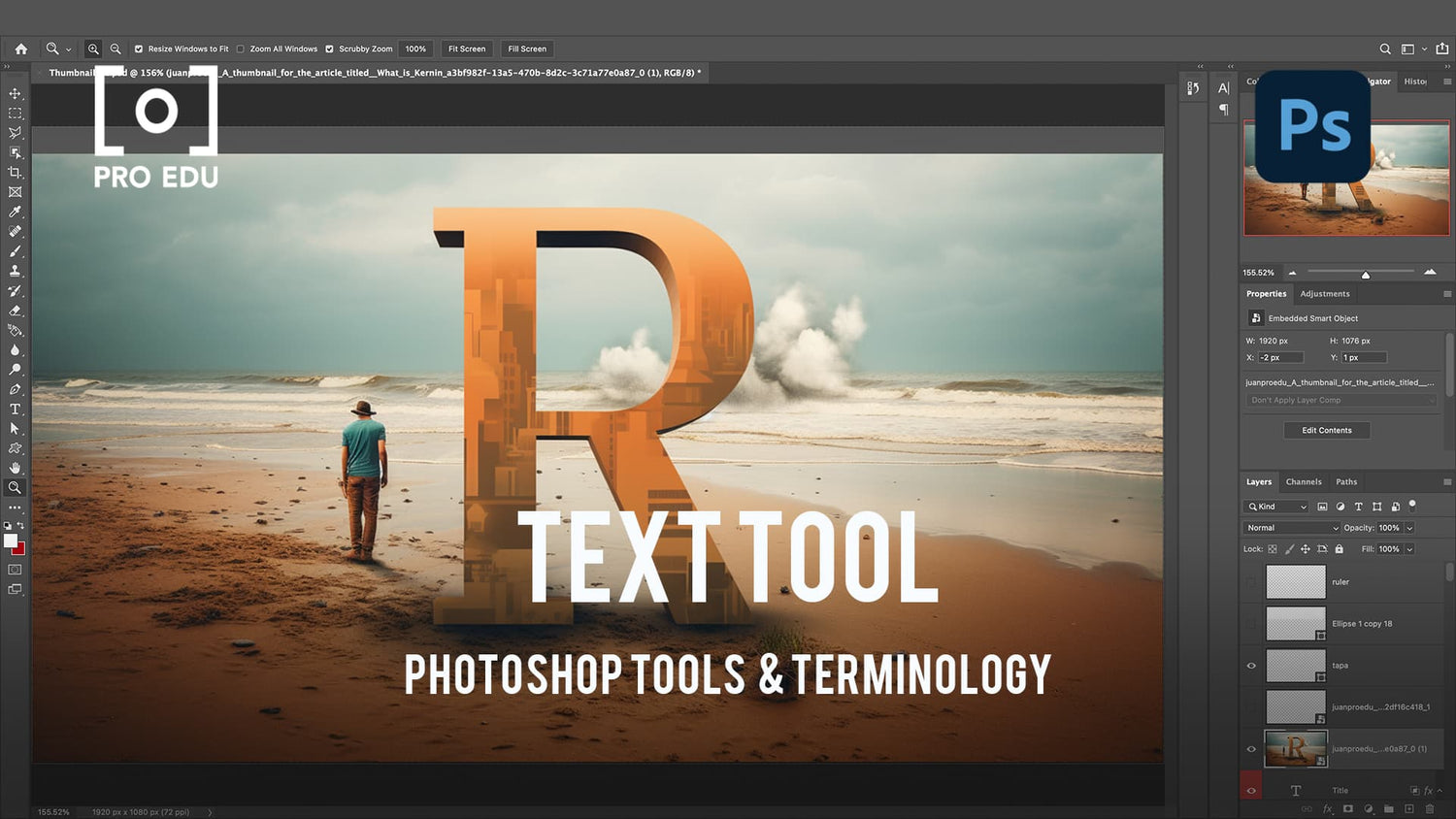The image size is (1456, 819).
Task: Open the Paragraph panel icon
Action: pos(1223,110)
